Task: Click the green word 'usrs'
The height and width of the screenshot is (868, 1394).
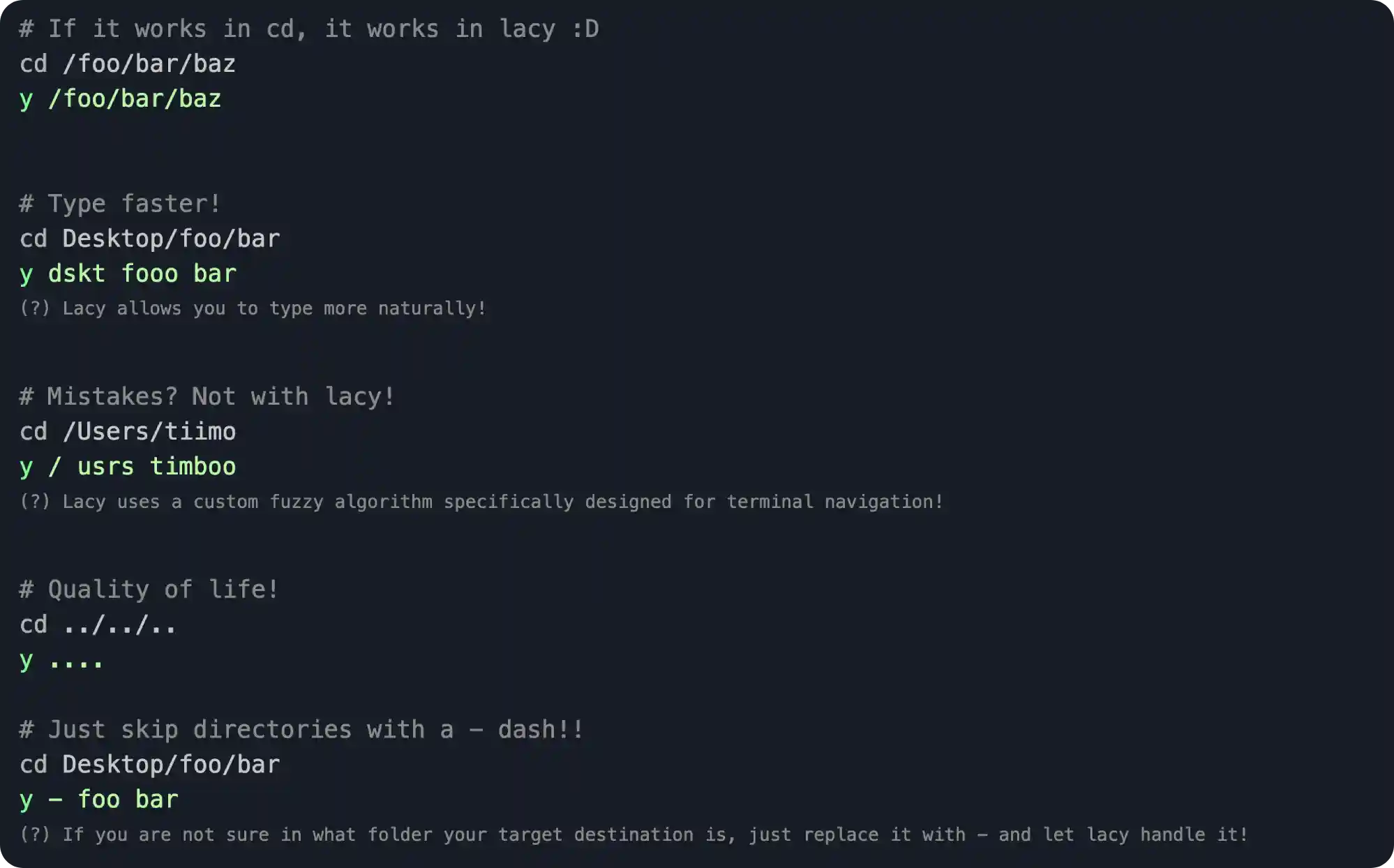Action: pos(105,466)
